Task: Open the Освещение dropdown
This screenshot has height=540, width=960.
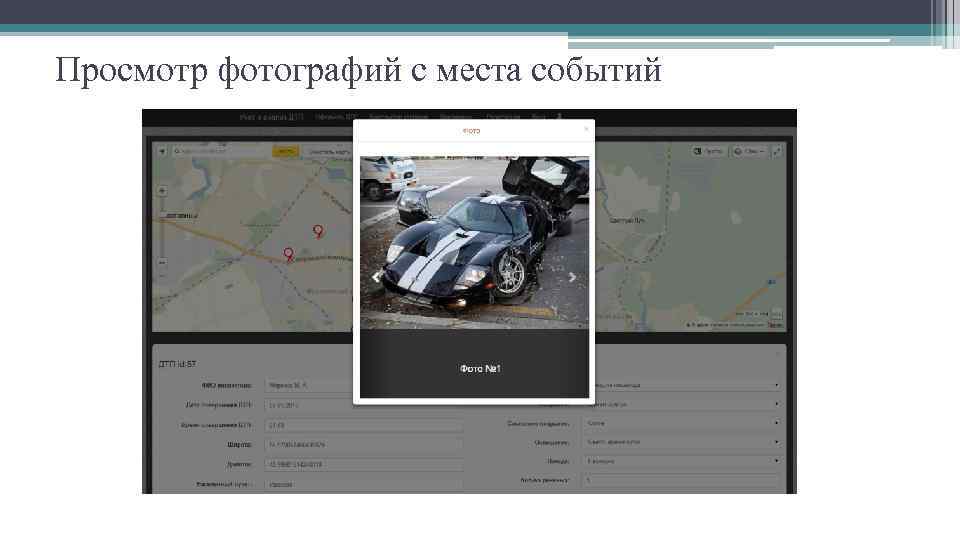Action: [682, 441]
